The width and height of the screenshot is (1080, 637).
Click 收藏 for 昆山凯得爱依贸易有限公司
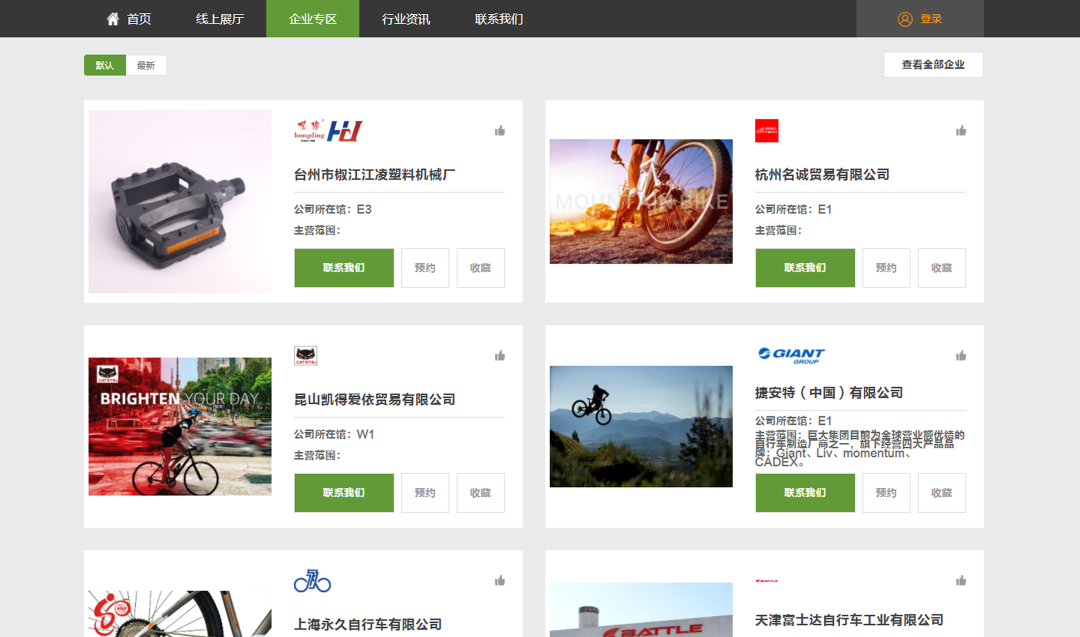pyautogui.click(x=480, y=493)
